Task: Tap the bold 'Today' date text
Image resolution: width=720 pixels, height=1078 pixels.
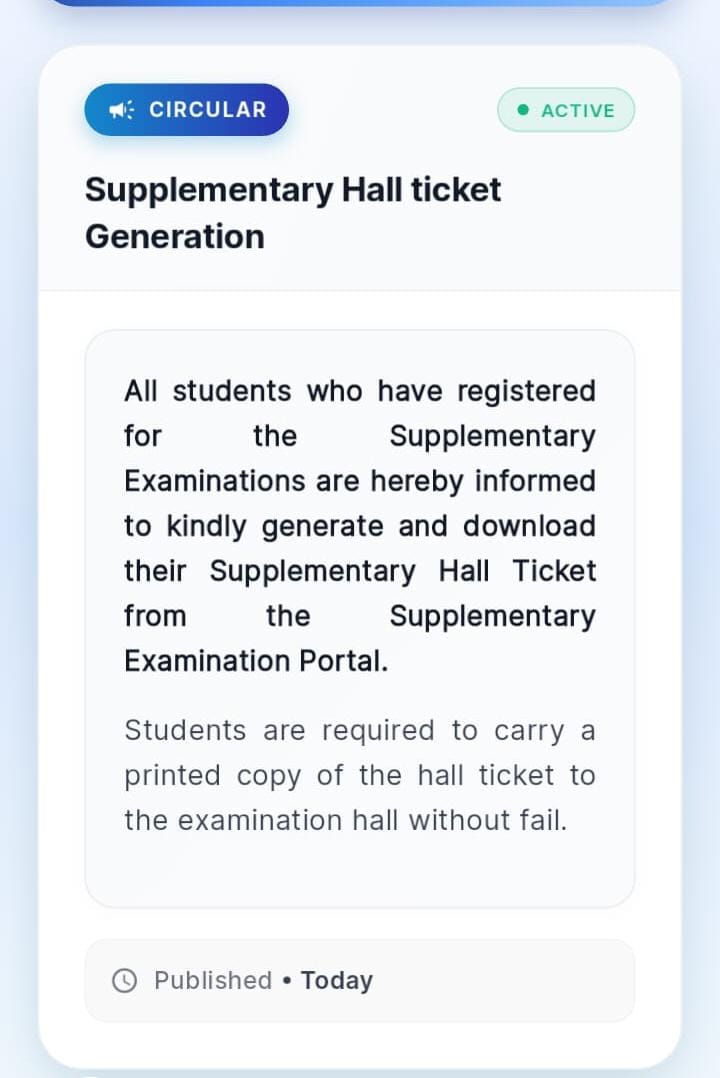Action: (337, 981)
